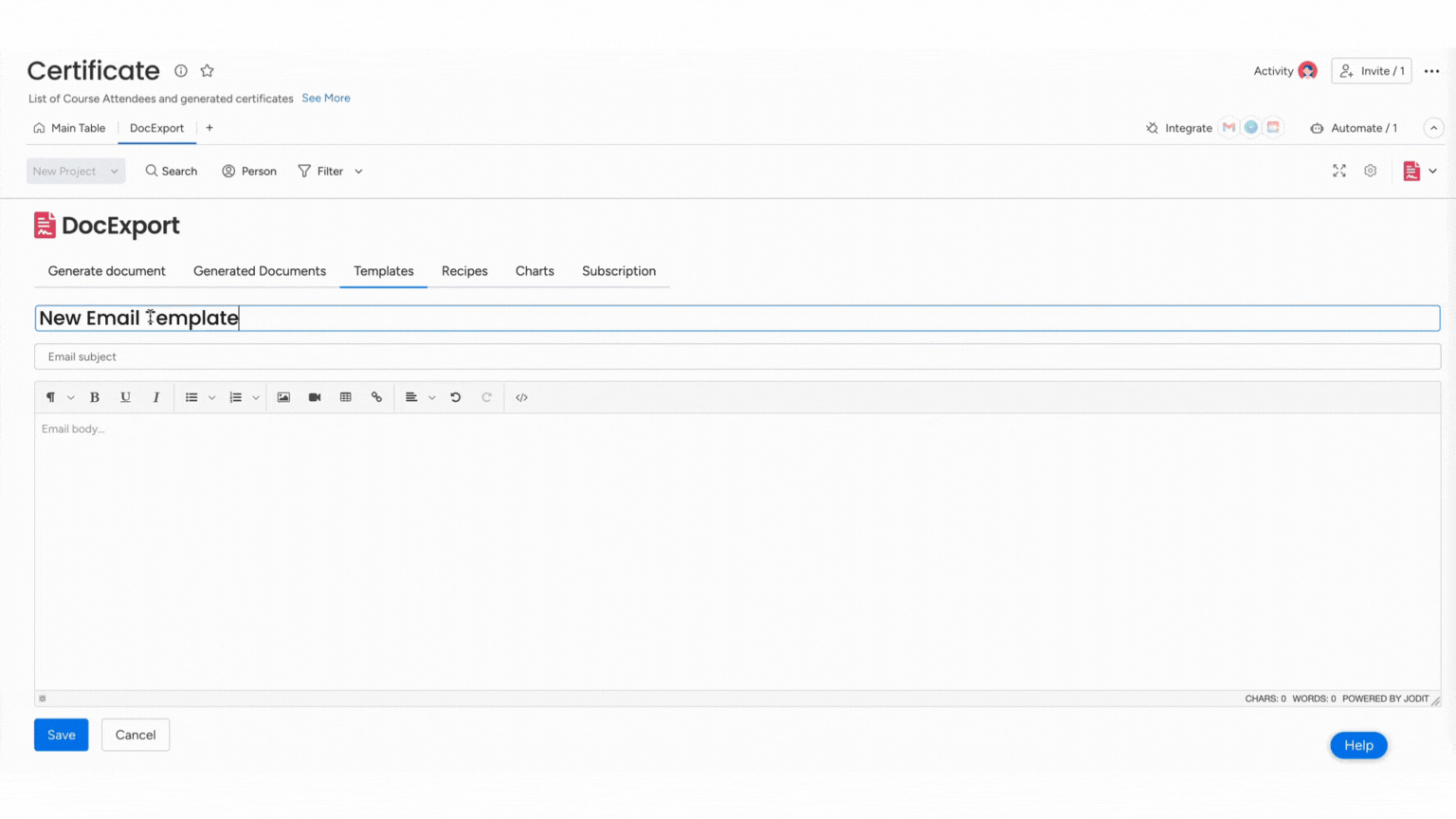The image size is (1456, 819).
Task: Add a new board view with plus
Action: [x=209, y=128]
